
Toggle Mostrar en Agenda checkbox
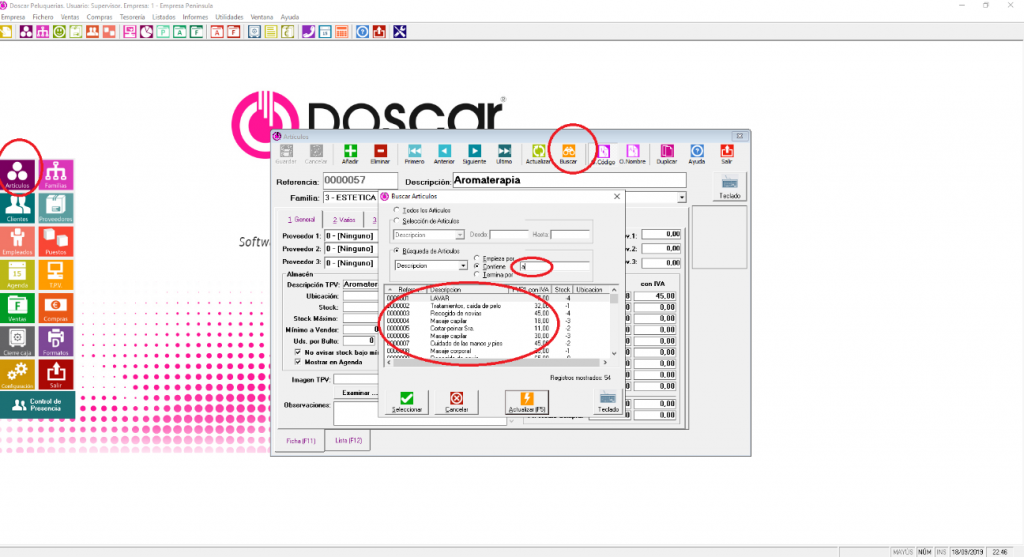[298, 362]
